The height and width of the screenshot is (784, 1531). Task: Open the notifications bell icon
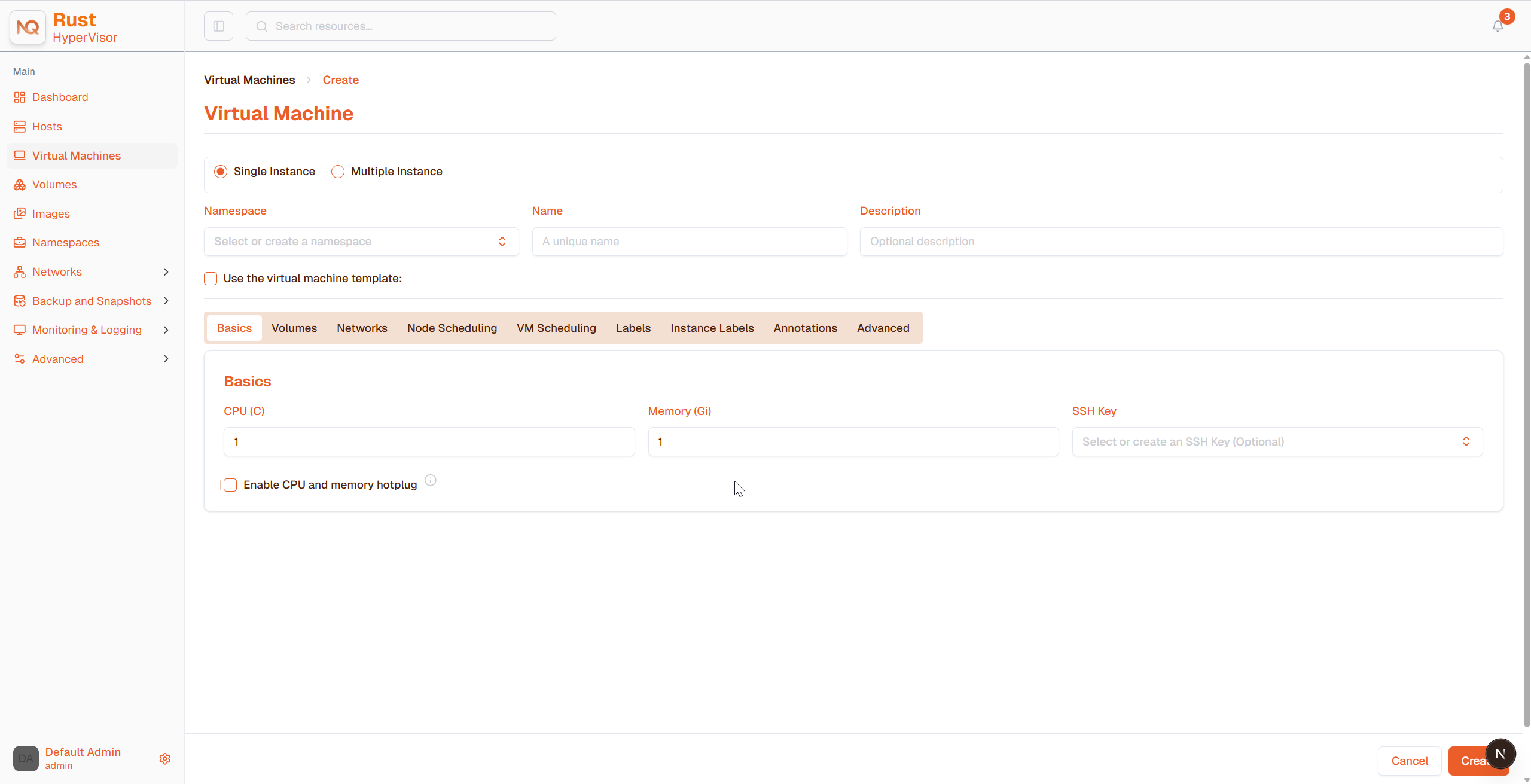[x=1498, y=26]
